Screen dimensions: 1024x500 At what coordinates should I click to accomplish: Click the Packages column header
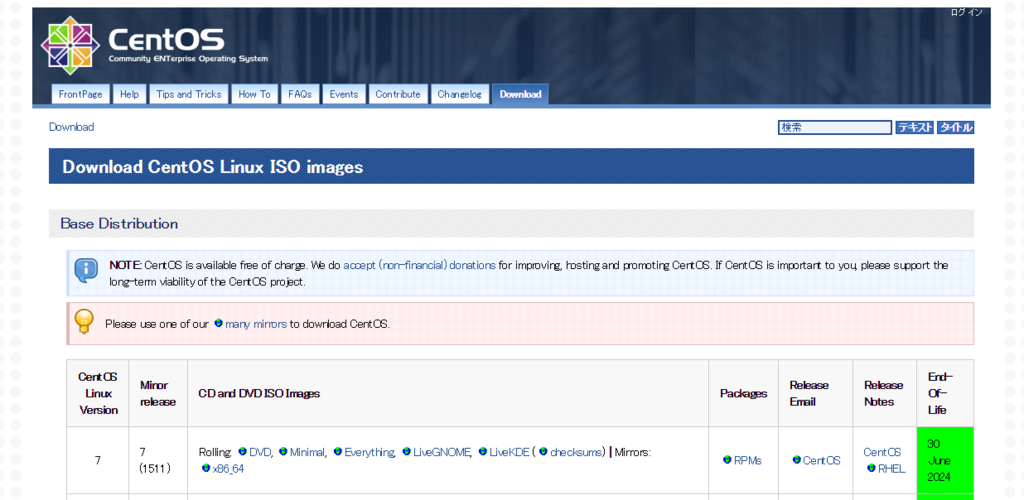743,394
